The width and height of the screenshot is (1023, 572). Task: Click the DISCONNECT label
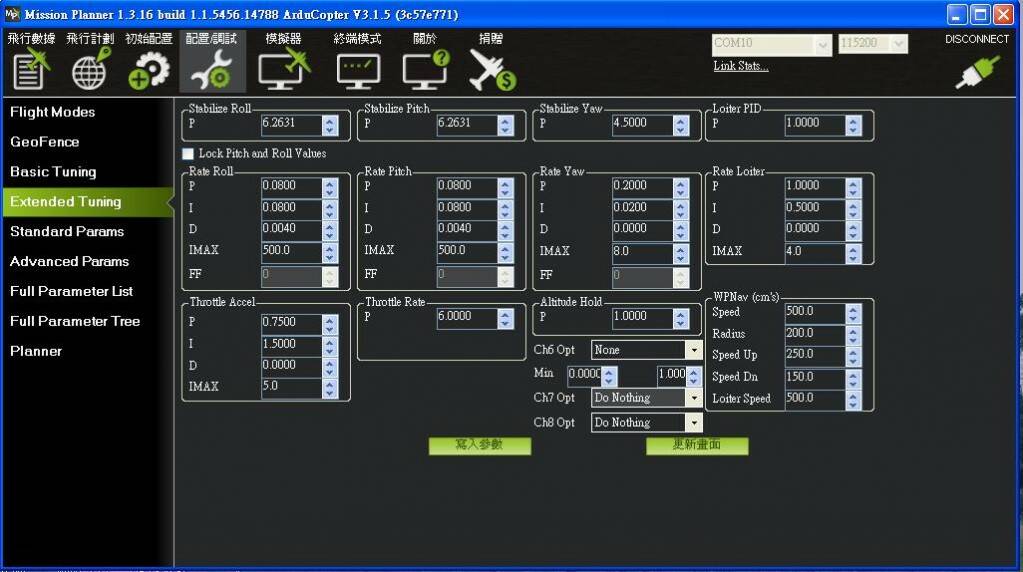[977, 39]
